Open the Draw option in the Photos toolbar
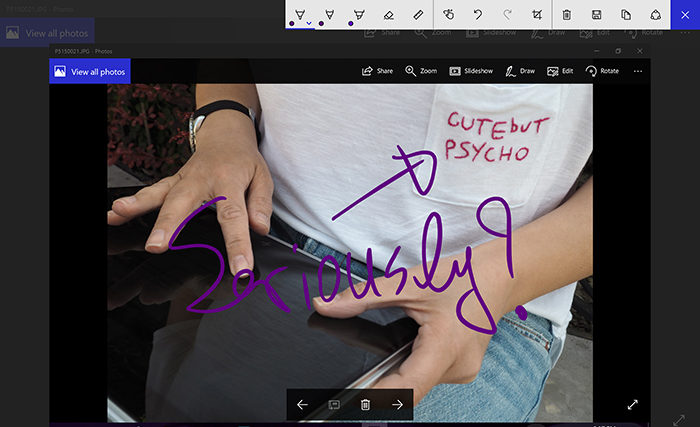 click(520, 71)
